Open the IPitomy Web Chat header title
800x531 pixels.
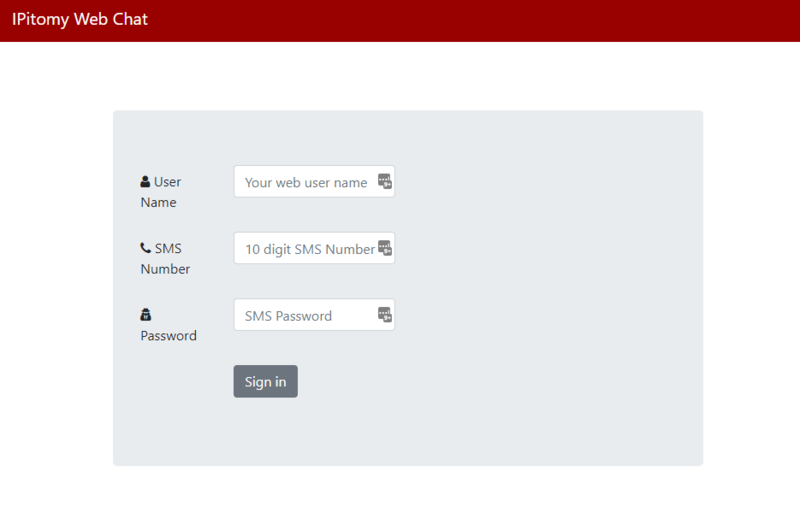coord(80,19)
